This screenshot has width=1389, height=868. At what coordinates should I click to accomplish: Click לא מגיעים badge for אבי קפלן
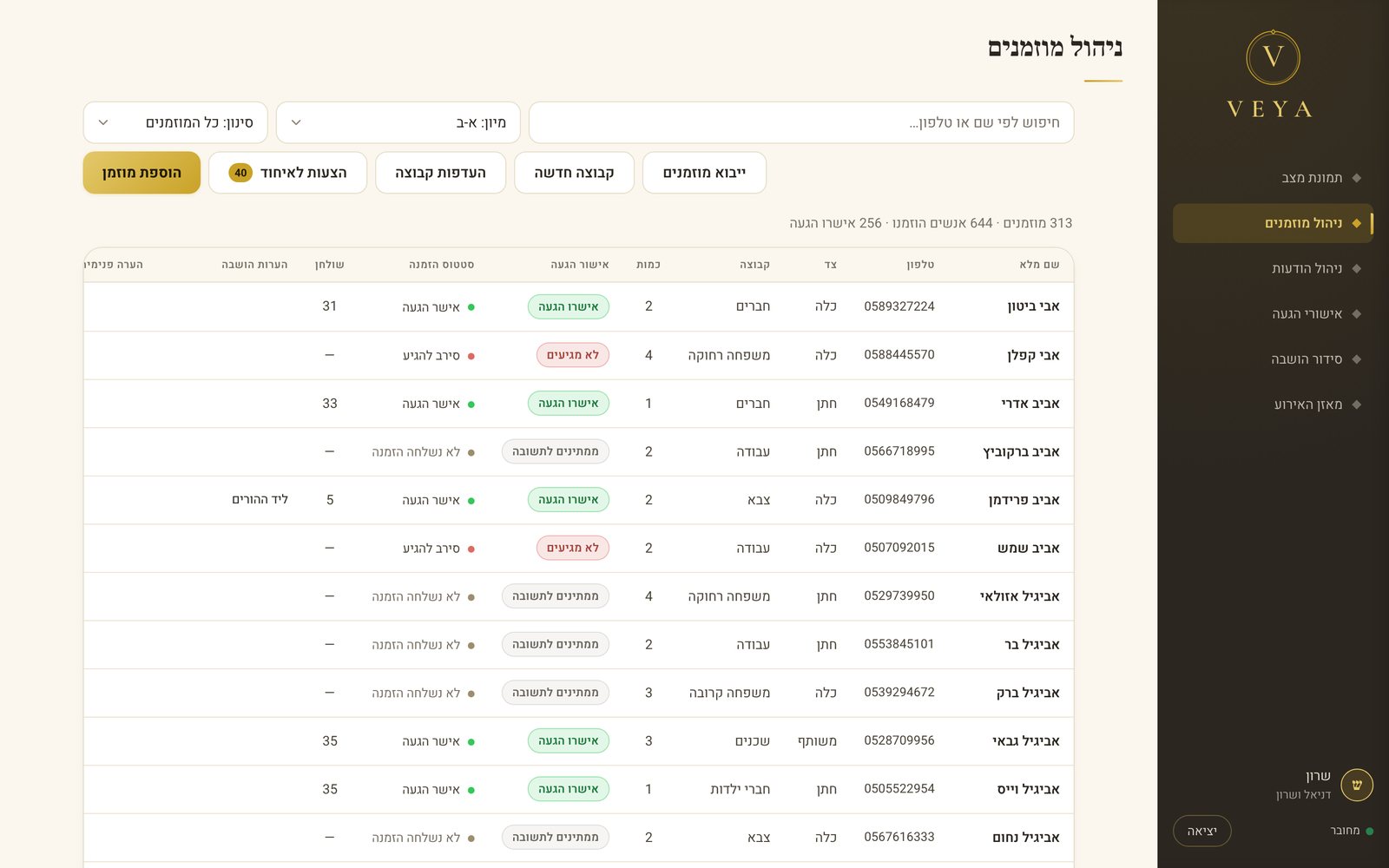pyautogui.click(x=573, y=355)
